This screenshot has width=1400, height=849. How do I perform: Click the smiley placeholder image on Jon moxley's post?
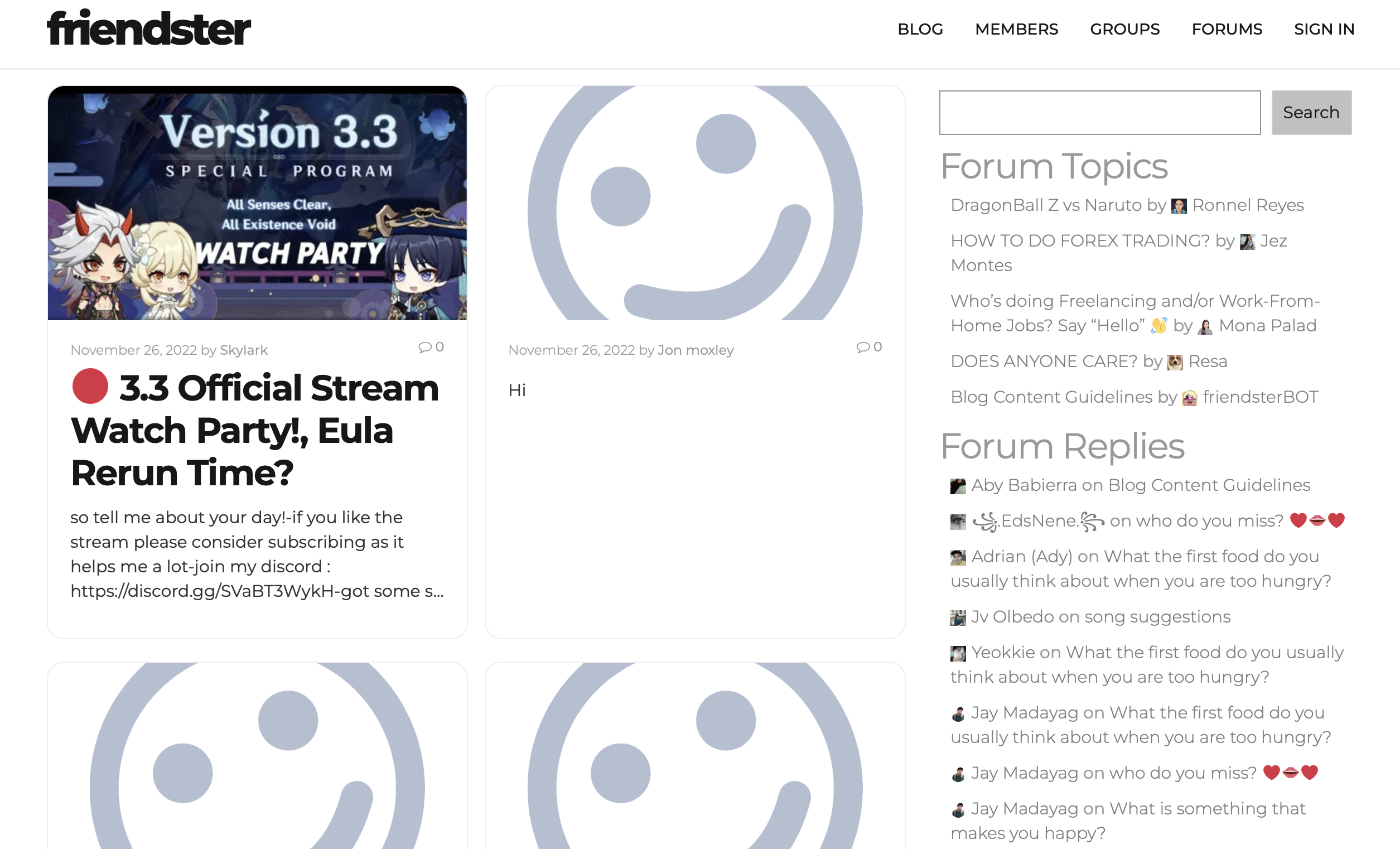pos(695,203)
